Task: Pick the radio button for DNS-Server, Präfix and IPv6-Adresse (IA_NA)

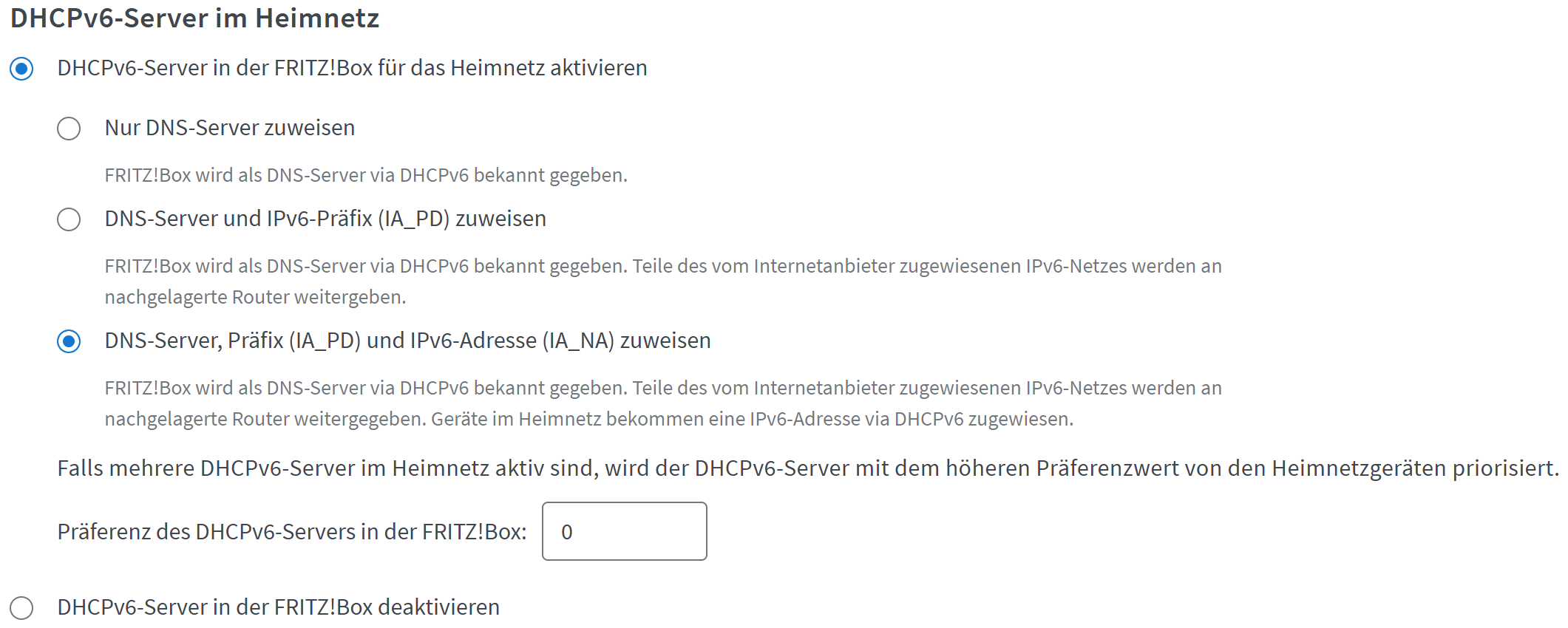Action: pyautogui.click(x=69, y=341)
